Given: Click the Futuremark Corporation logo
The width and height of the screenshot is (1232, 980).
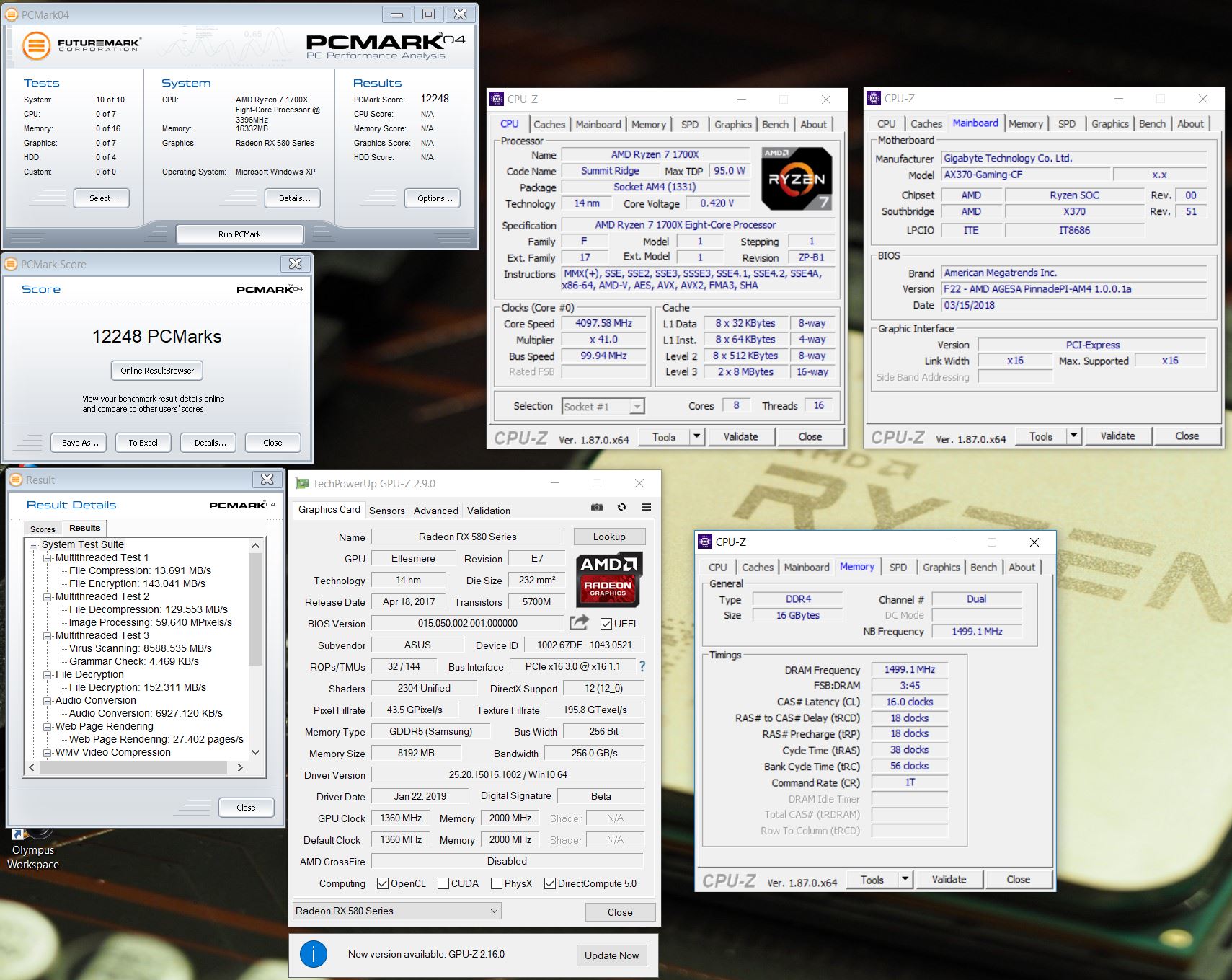Looking at the screenshot, I should point(81,45).
